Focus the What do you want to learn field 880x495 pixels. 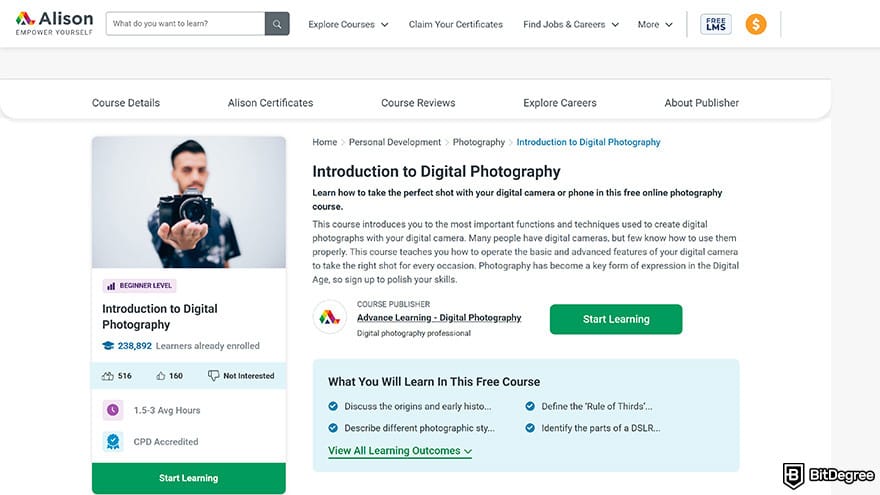tap(185, 24)
